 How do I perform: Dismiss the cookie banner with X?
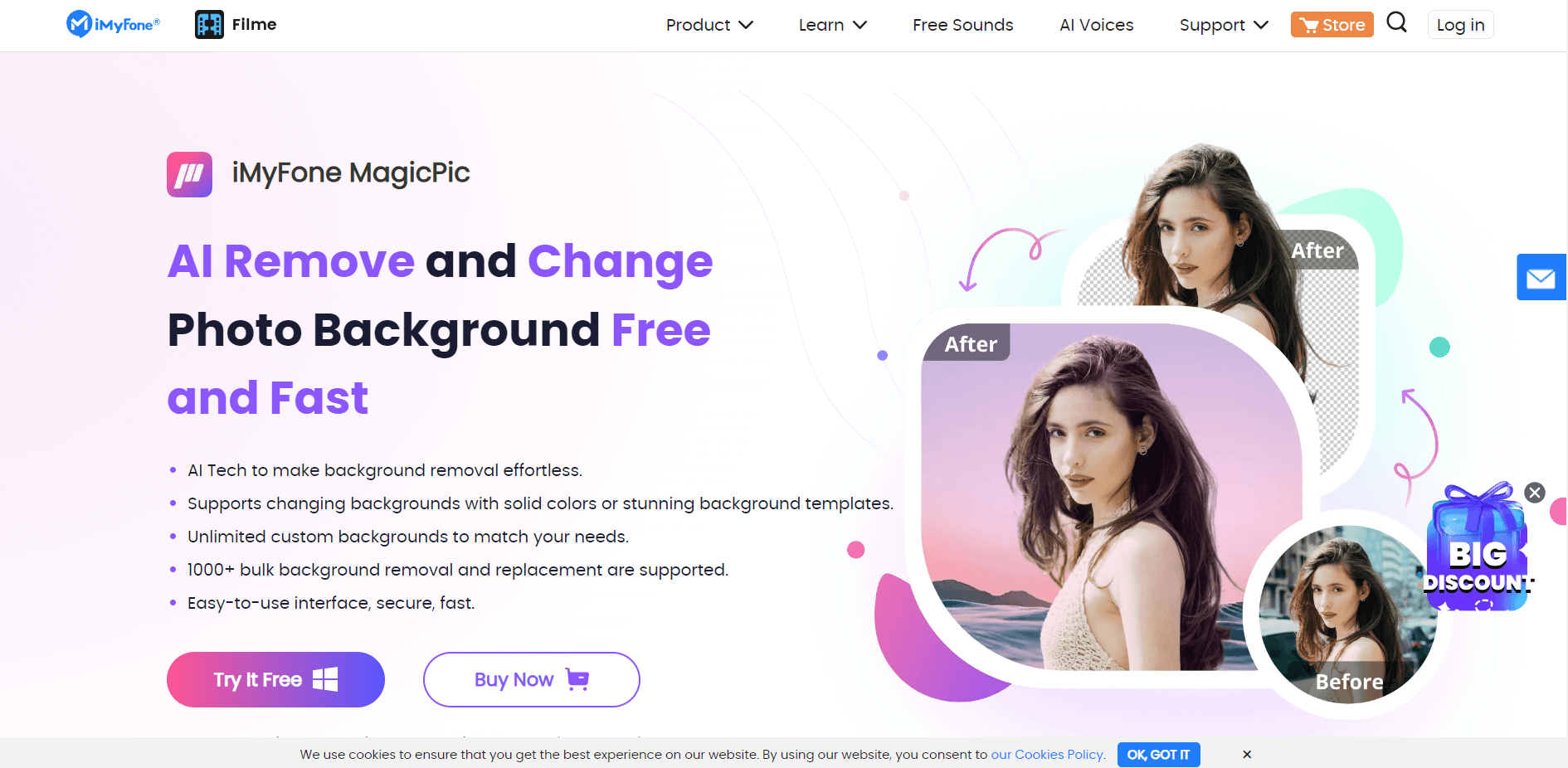point(1247,754)
